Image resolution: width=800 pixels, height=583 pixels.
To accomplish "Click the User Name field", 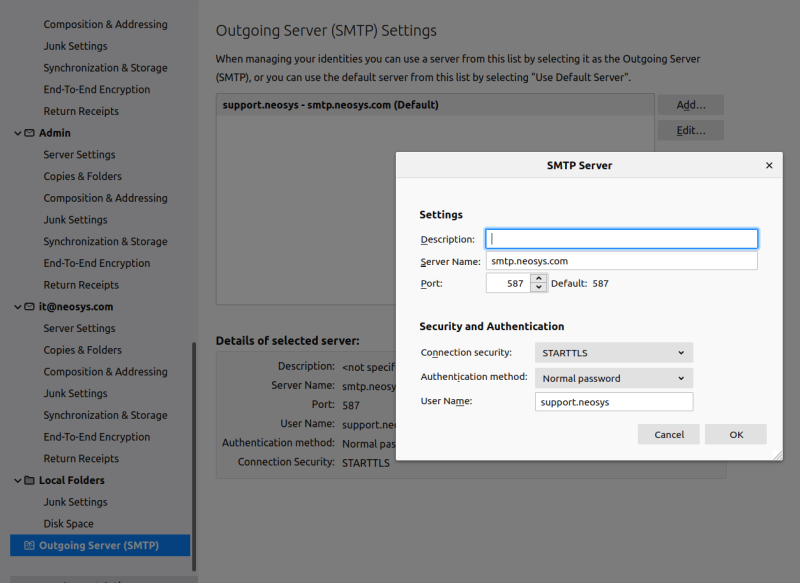I will pyautogui.click(x=614, y=402).
